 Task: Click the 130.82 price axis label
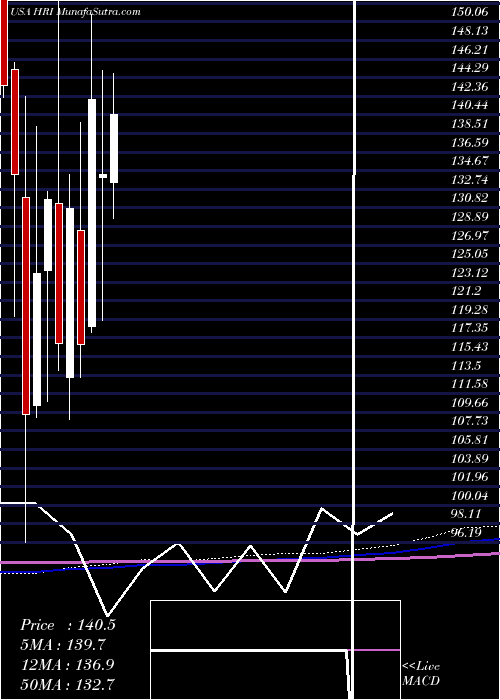point(469,198)
